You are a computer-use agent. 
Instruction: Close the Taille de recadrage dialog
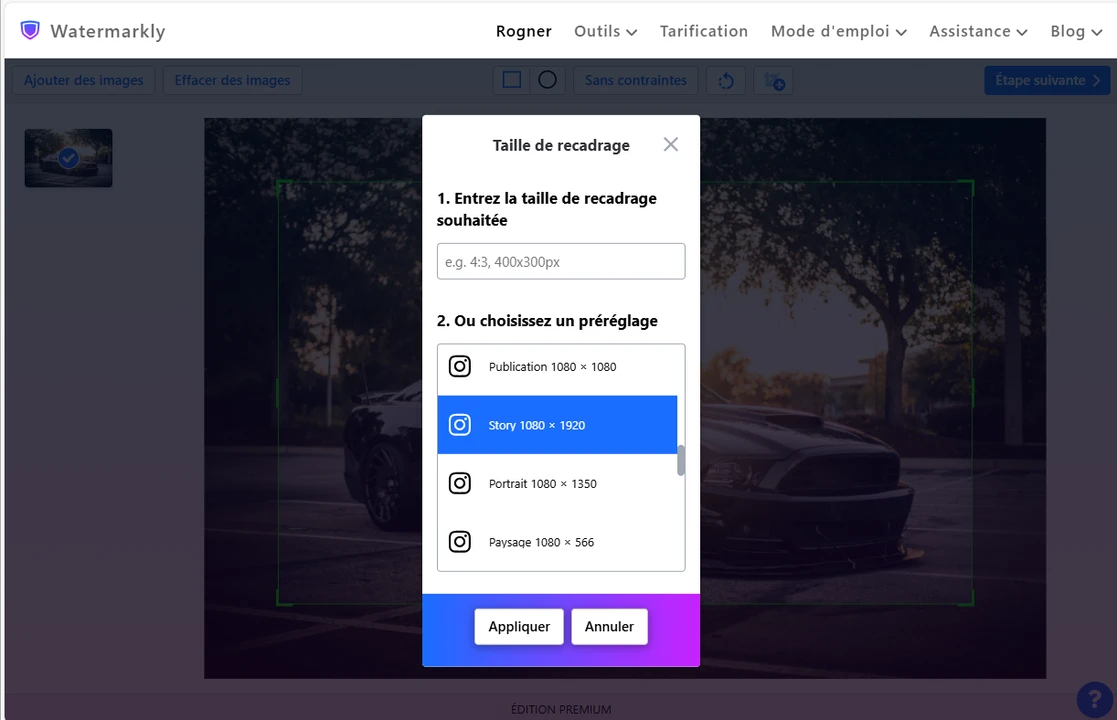tap(670, 145)
